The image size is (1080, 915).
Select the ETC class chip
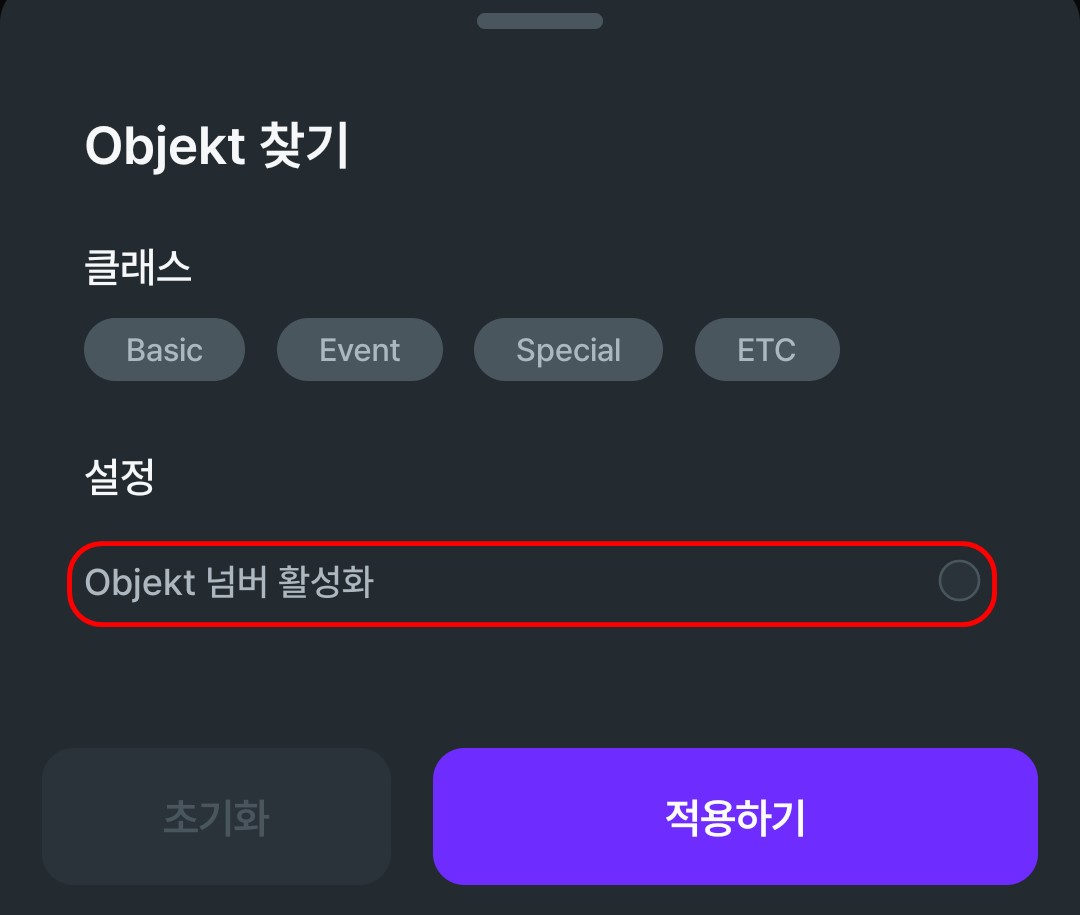(766, 350)
